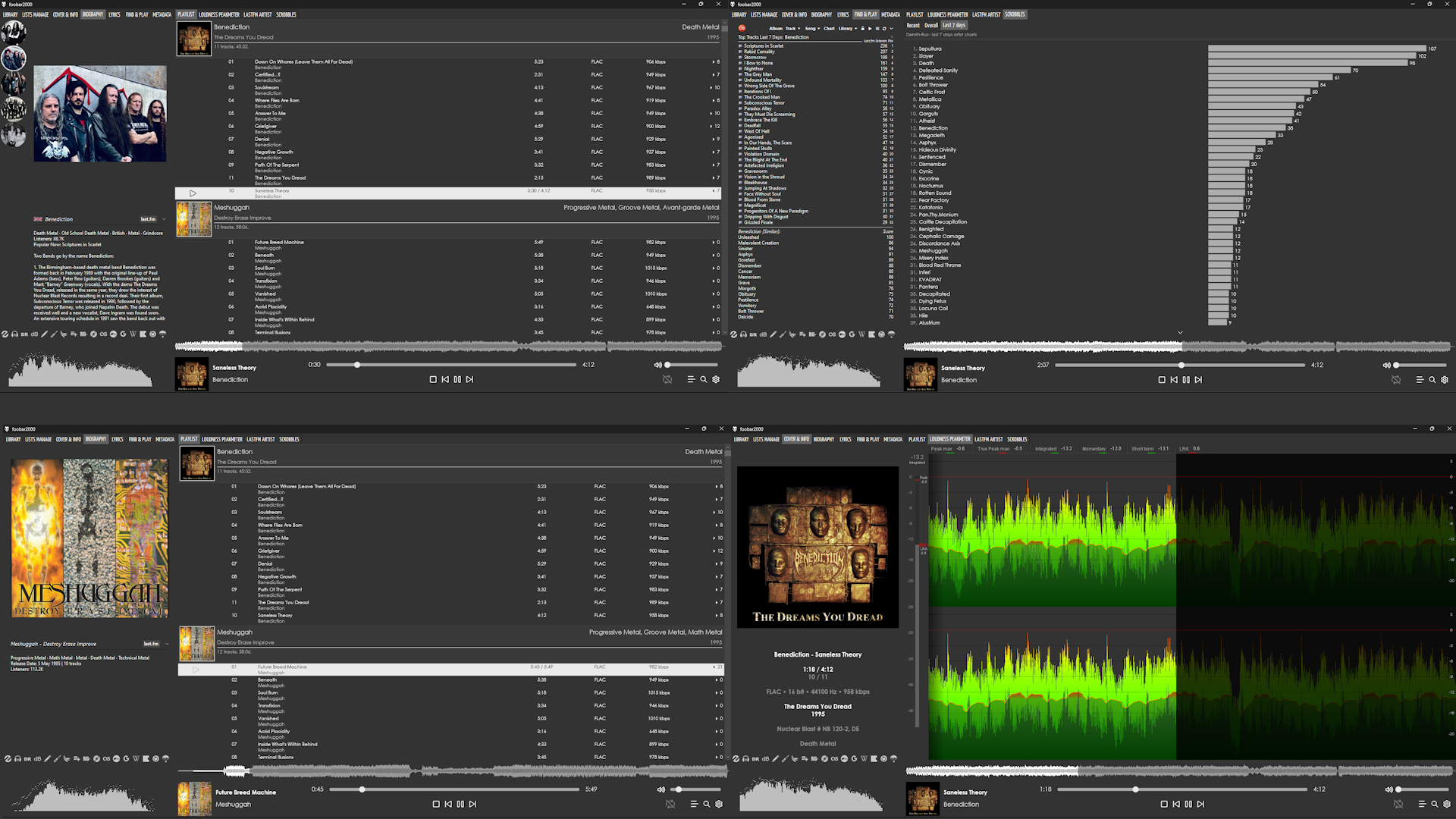The height and width of the screenshot is (819, 1456).
Task: Toggle the lock icon in the Find & Play toolbar
Action: (862, 28)
